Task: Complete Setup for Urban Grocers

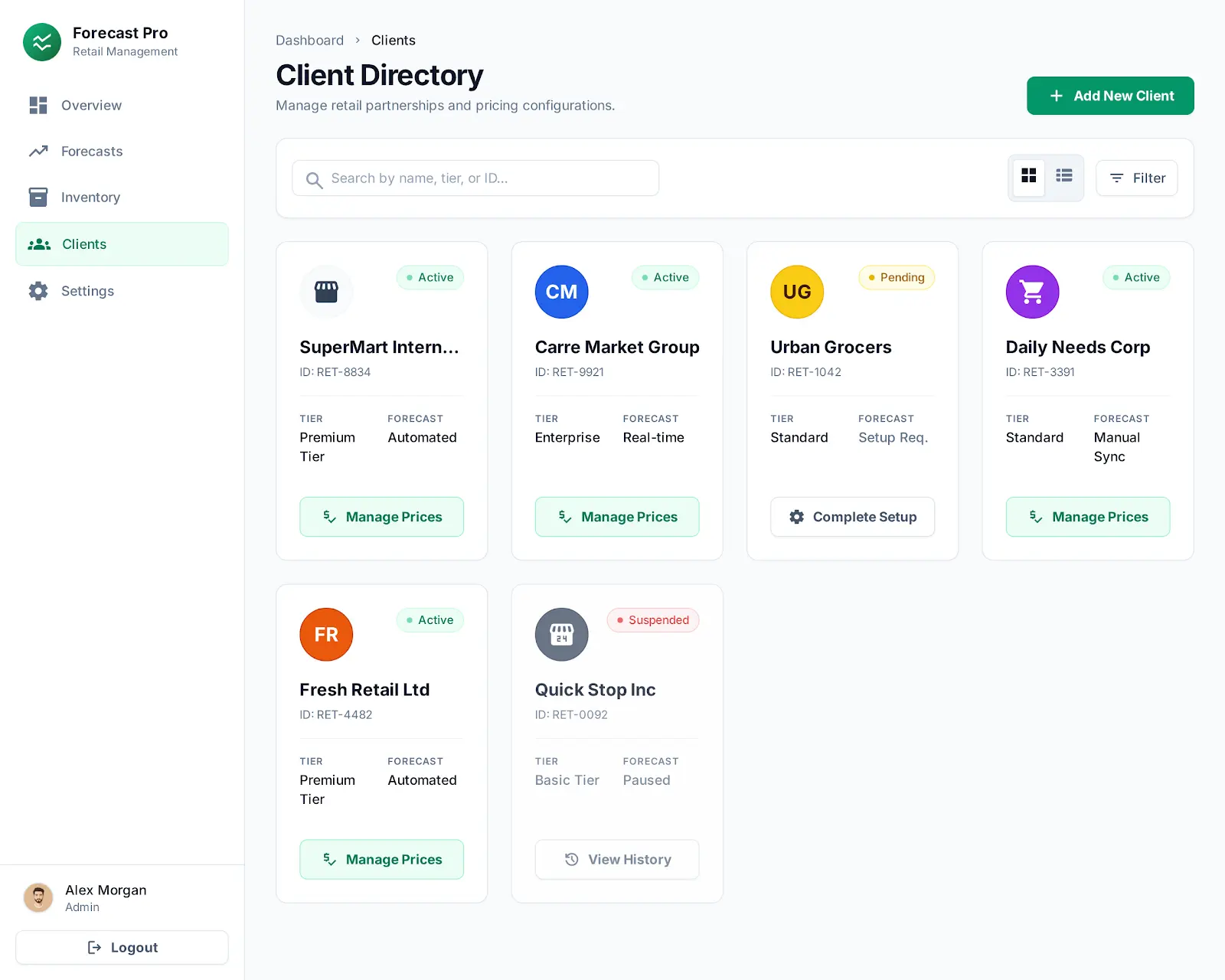Action: click(852, 517)
